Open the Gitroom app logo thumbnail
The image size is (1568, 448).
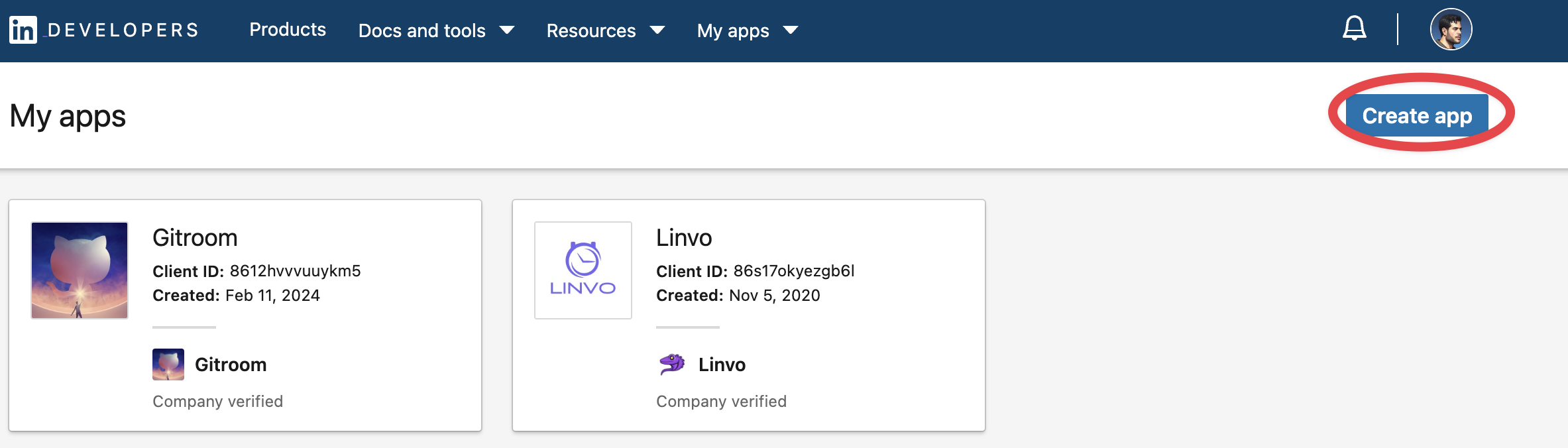pos(80,270)
